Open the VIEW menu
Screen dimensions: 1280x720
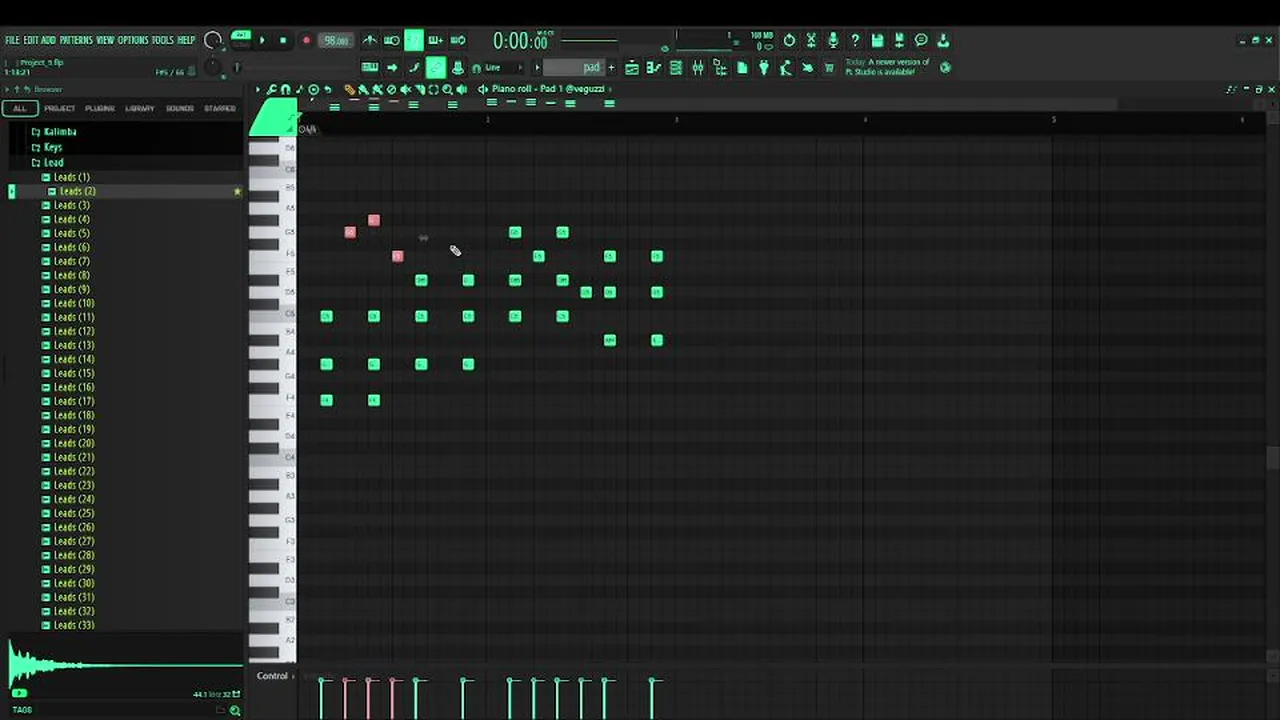click(105, 40)
